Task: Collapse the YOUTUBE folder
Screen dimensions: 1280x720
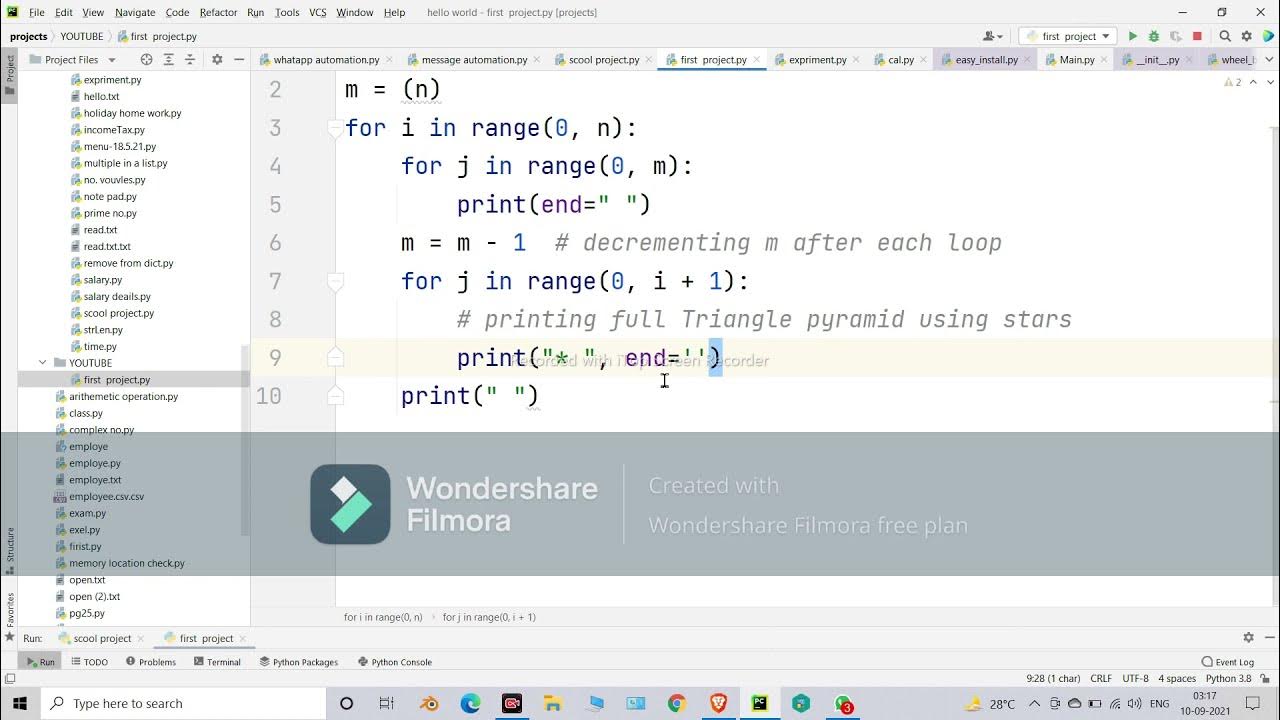Action: click(43, 363)
